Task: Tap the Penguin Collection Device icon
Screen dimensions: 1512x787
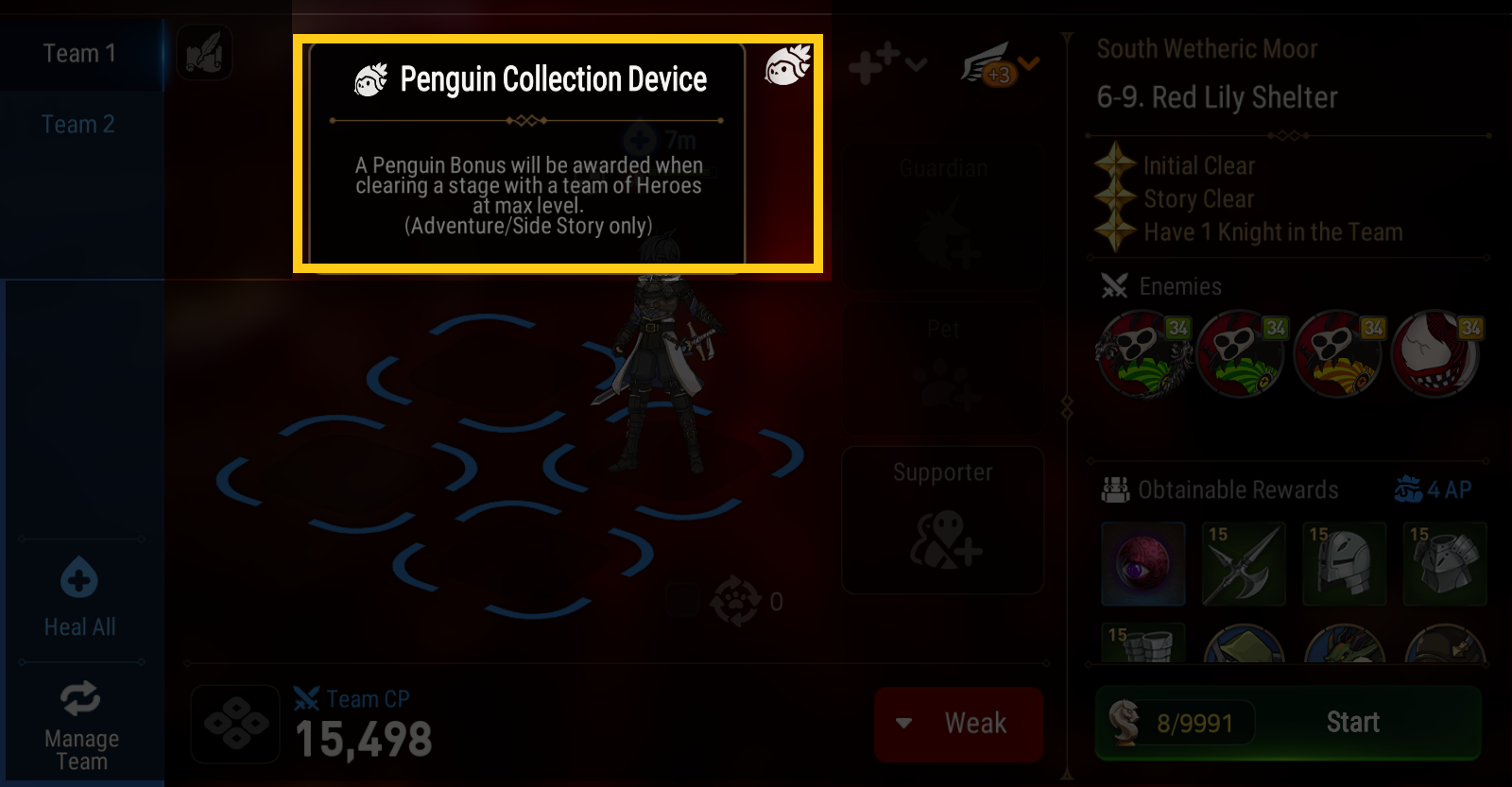Action: click(788, 66)
